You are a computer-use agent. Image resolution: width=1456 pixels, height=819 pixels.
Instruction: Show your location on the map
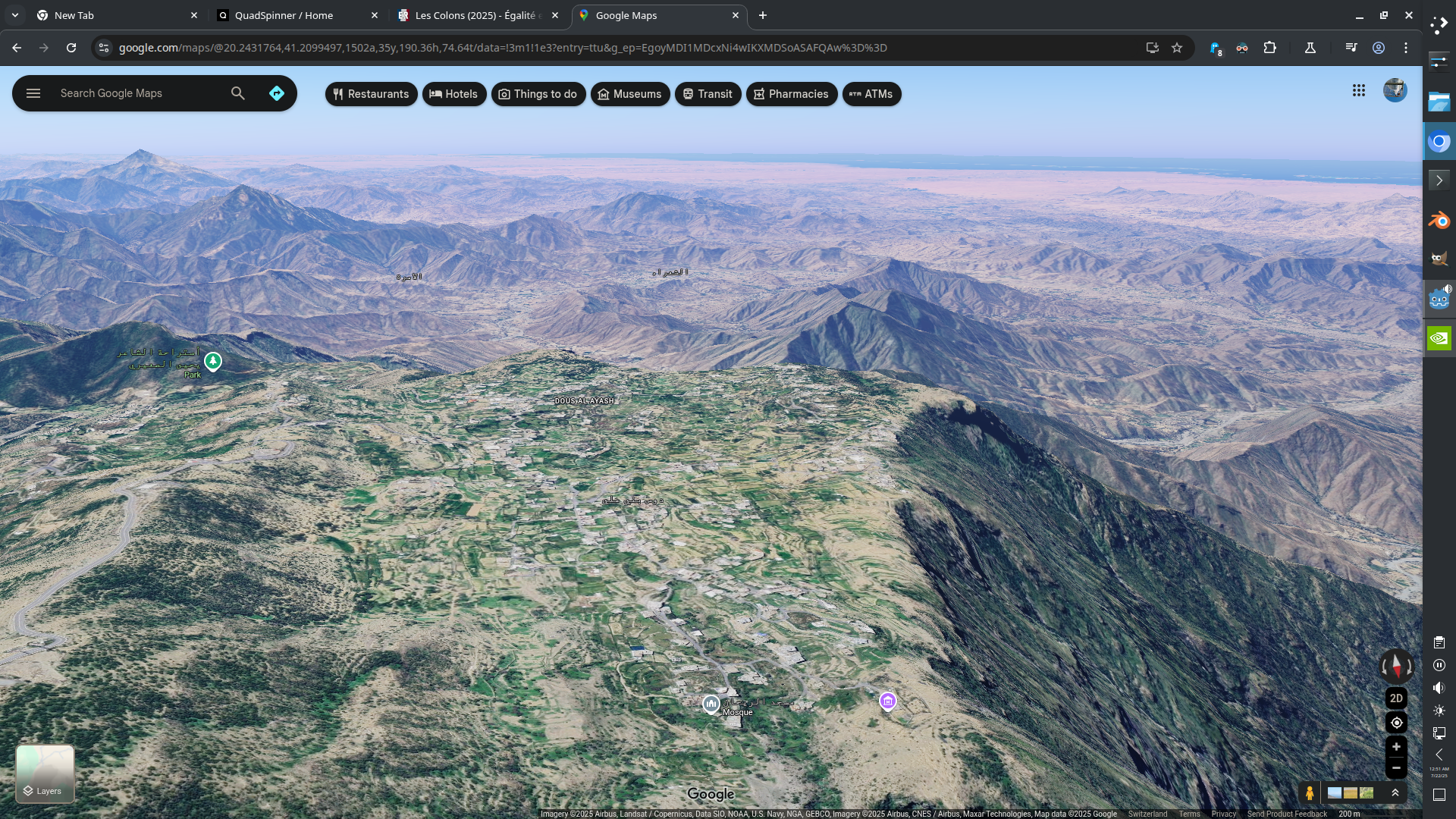tap(1396, 723)
